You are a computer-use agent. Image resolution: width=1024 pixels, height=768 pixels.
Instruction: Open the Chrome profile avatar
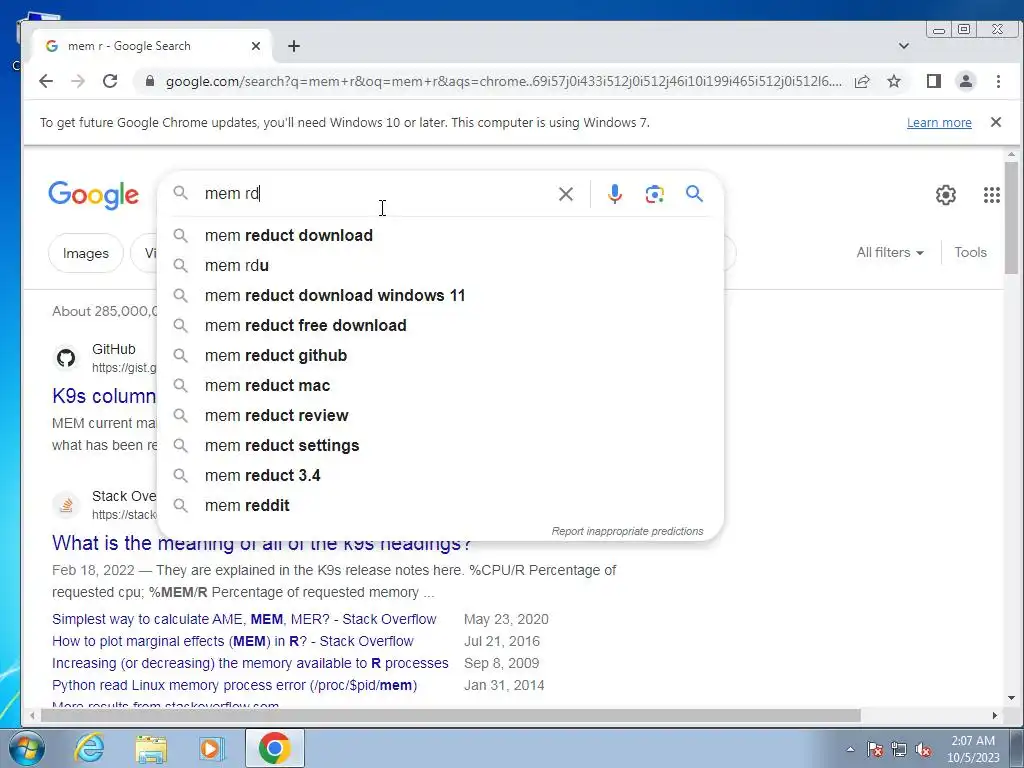pyautogui.click(x=966, y=81)
